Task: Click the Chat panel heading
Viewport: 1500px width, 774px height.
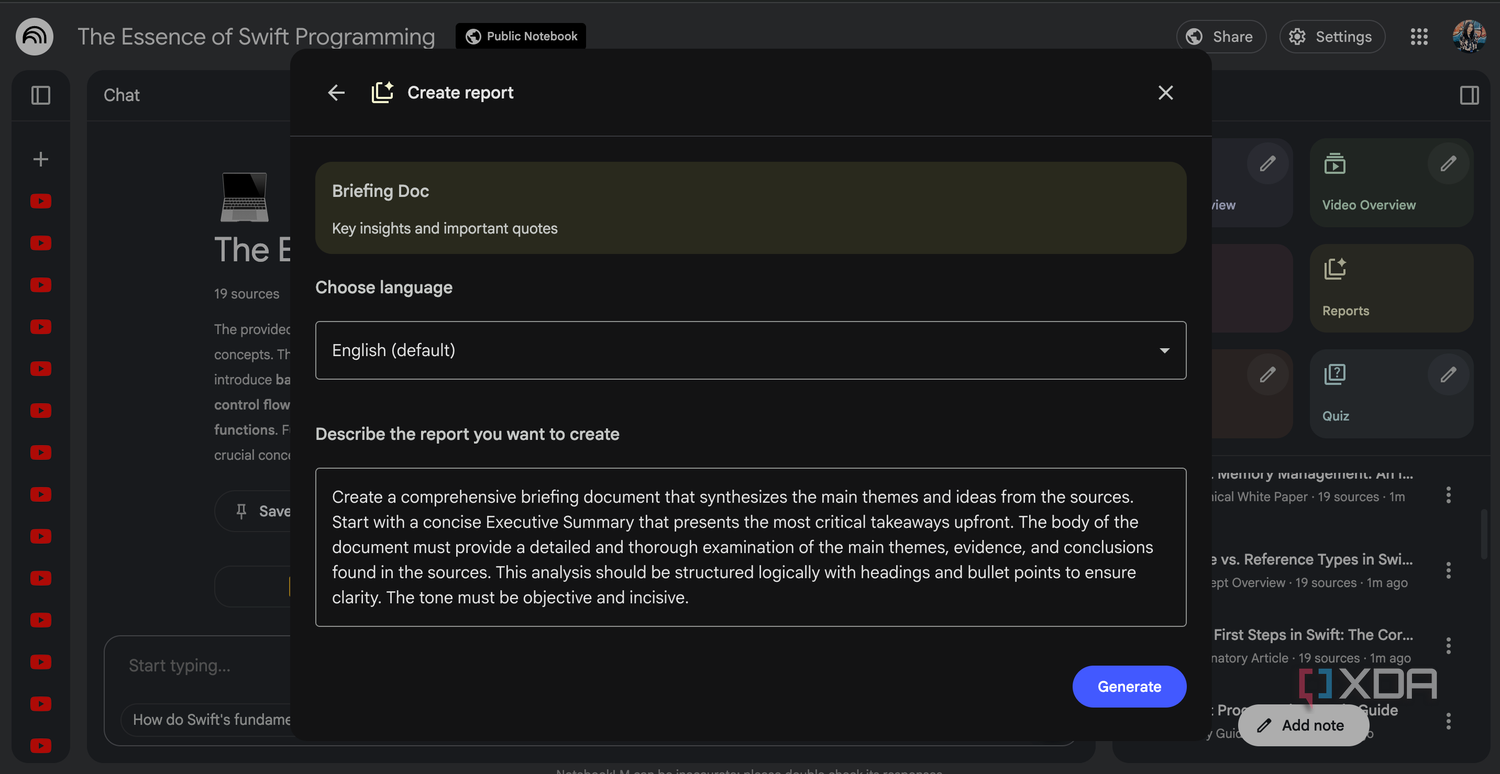Action: pos(122,95)
